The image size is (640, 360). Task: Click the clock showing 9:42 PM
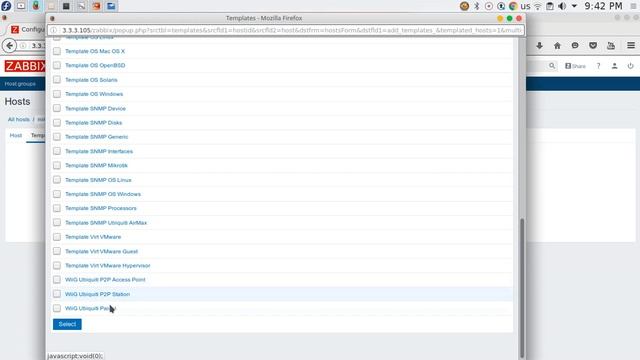pos(603,6)
